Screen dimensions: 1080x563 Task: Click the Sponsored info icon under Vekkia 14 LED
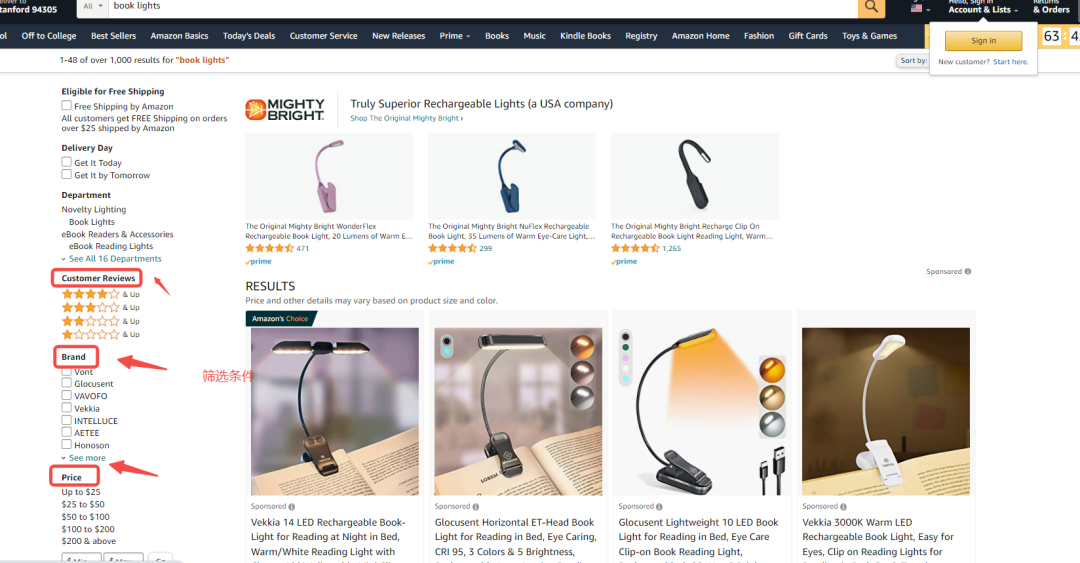[291, 506]
